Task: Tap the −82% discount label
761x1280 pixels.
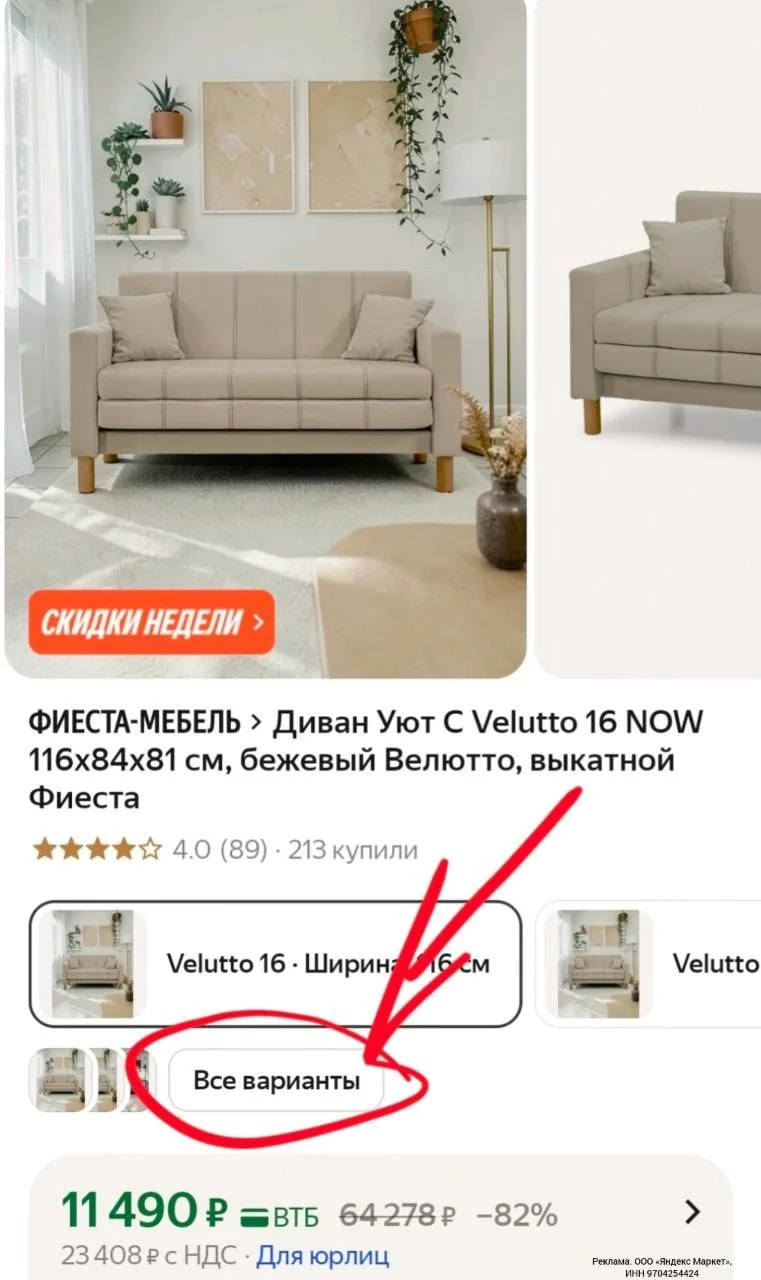Action: click(517, 1215)
